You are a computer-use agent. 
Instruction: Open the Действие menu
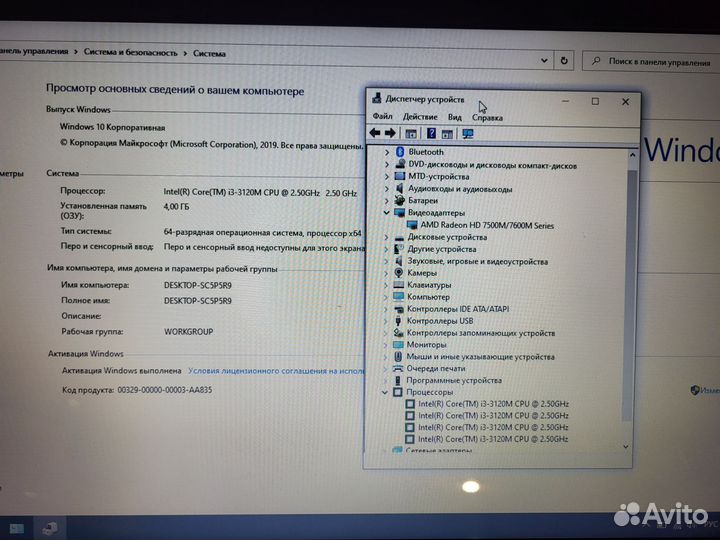420,117
